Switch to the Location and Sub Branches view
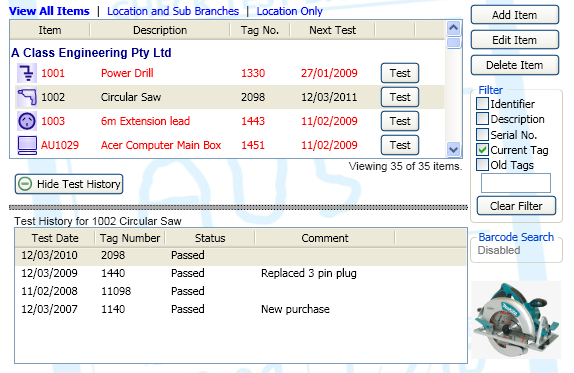 (x=173, y=11)
